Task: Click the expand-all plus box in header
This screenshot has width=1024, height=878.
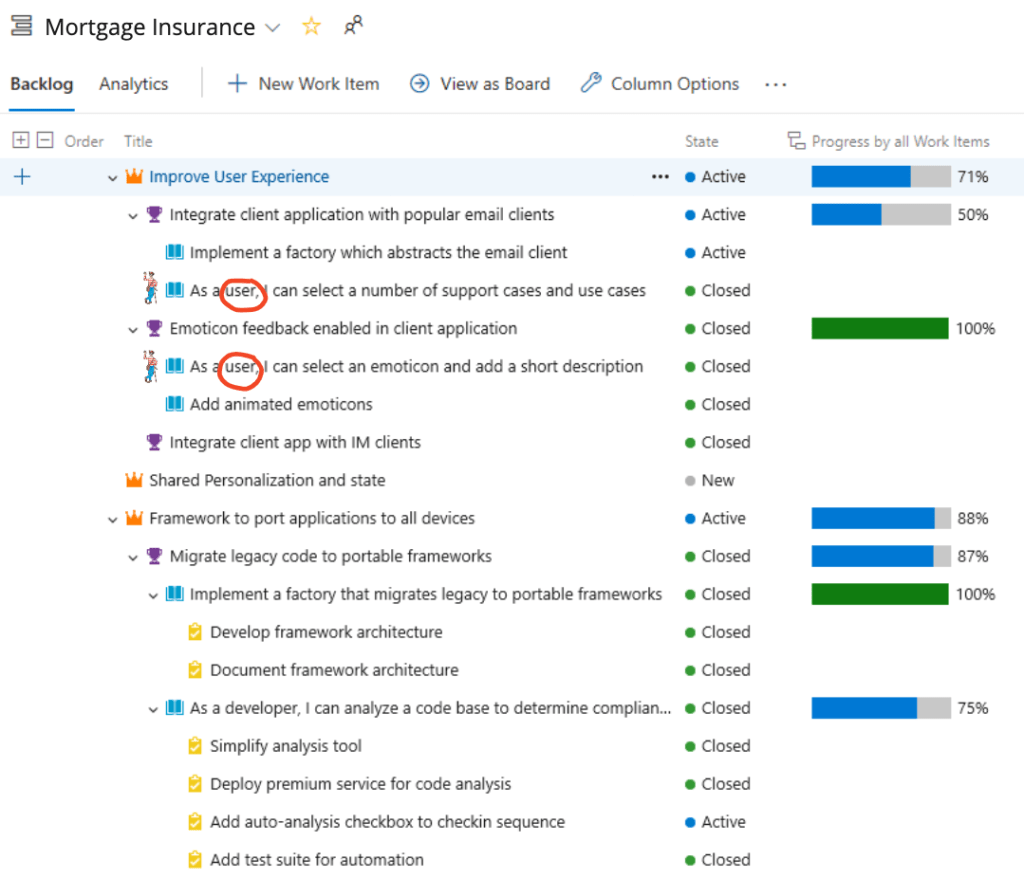Action: pyautogui.click(x=21, y=141)
